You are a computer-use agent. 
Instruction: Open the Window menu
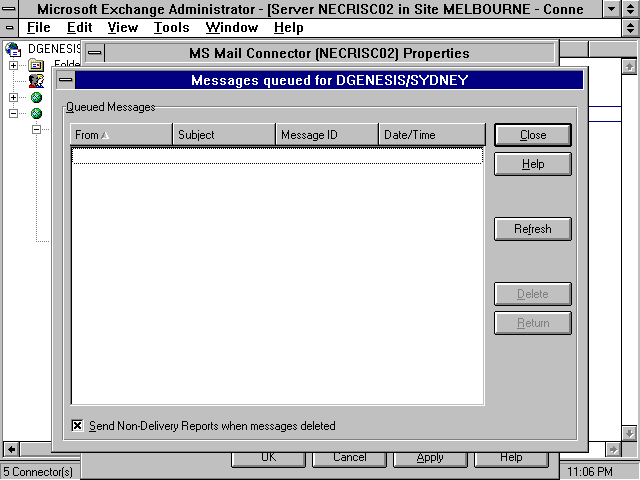click(x=232, y=28)
